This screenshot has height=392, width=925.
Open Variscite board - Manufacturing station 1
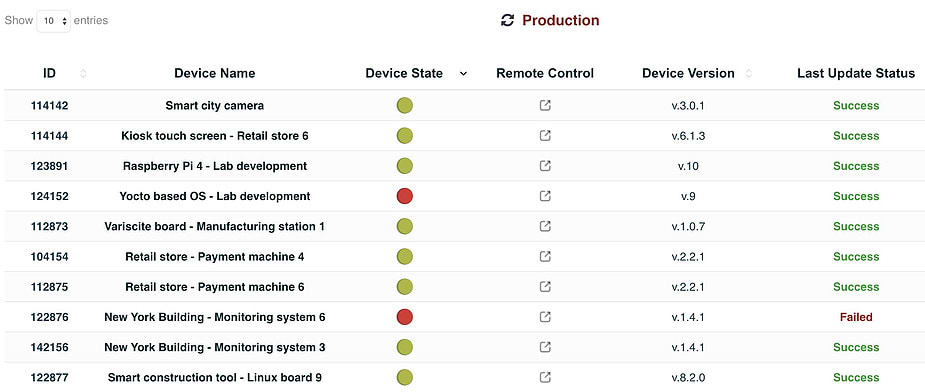(215, 226)
